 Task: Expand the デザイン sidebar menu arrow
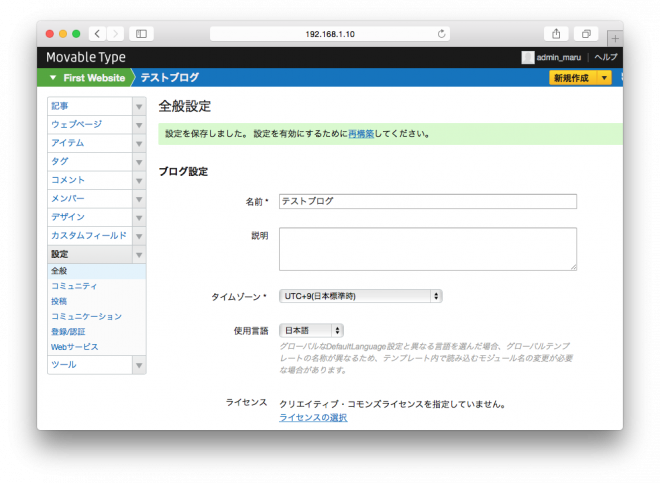point(139,217)
